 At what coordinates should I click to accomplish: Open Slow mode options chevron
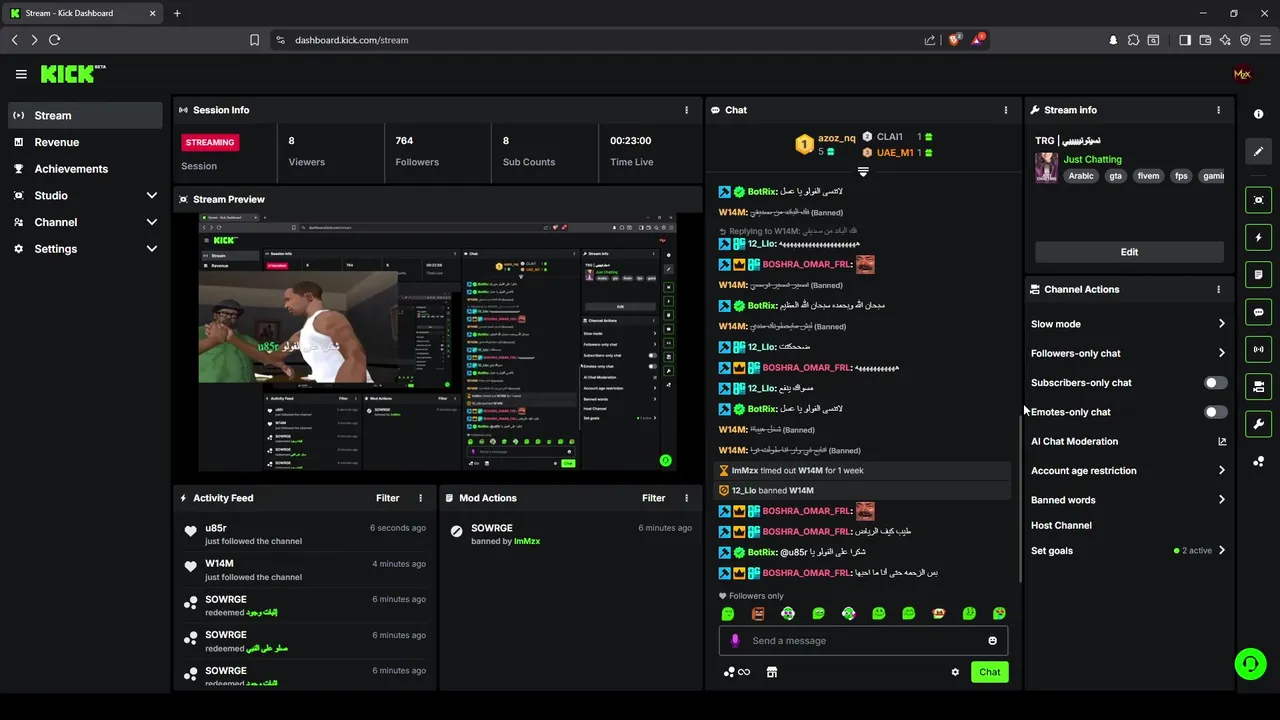tap(1221, 324)
